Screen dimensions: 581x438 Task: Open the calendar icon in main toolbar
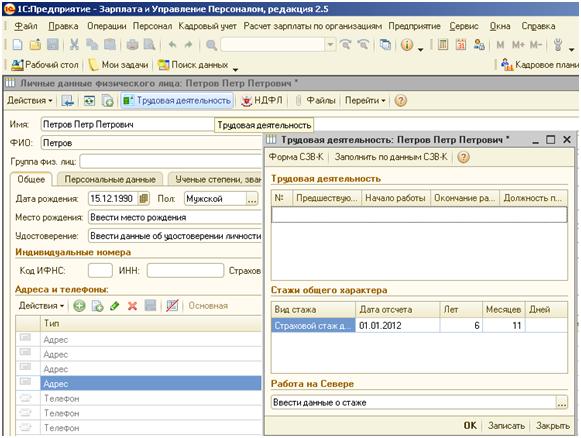461,45
